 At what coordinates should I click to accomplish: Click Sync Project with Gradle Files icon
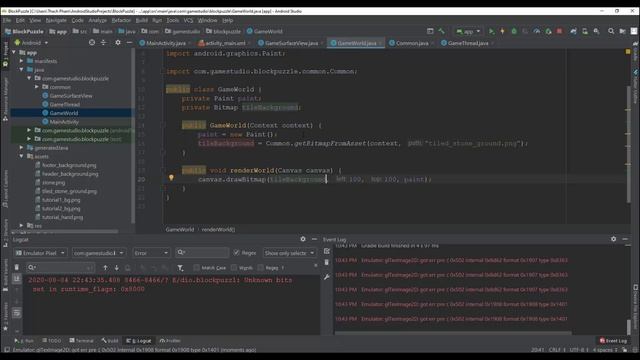tap(573, 31)
